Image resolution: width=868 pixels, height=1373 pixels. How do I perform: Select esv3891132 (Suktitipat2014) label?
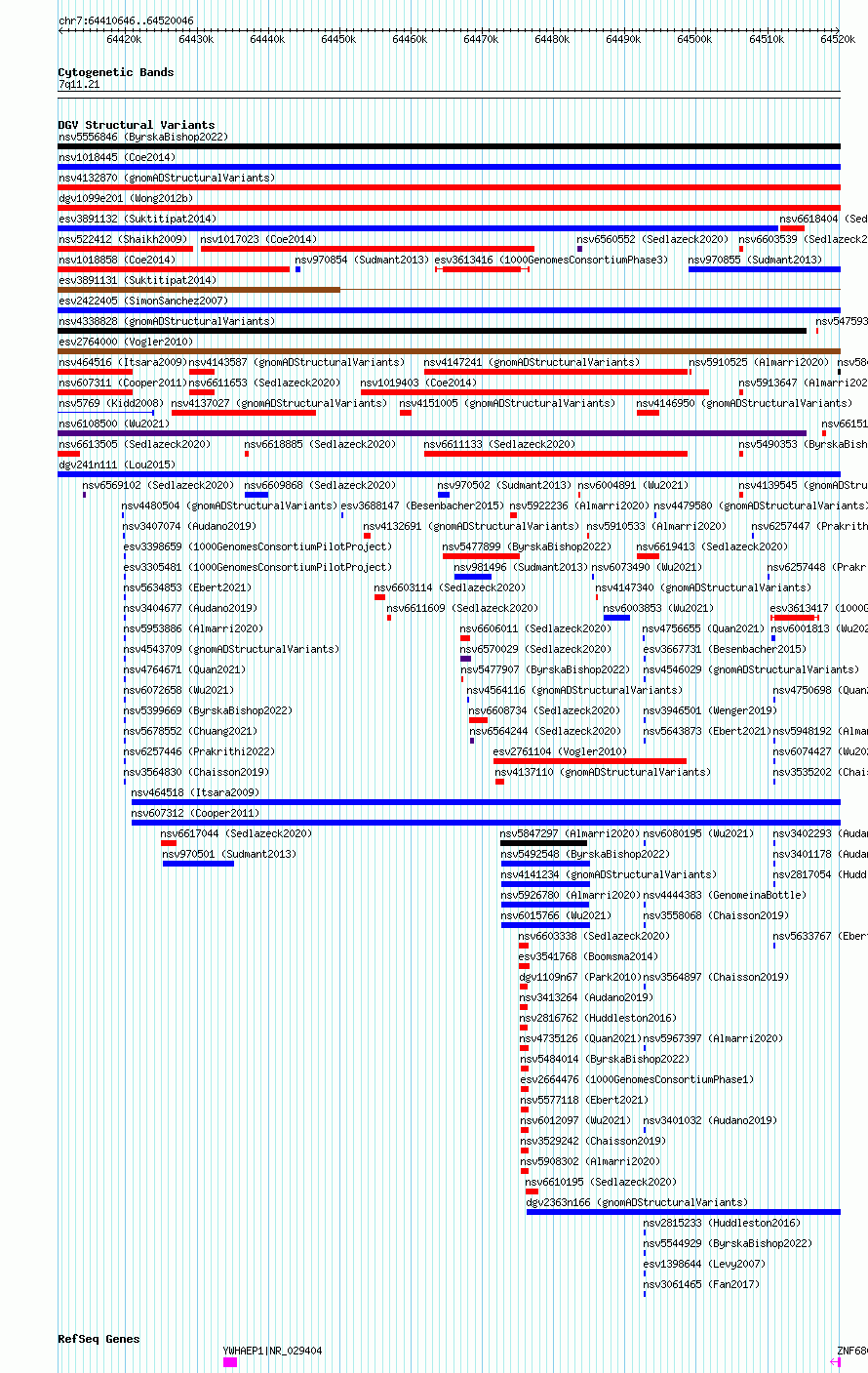point(138,219)
